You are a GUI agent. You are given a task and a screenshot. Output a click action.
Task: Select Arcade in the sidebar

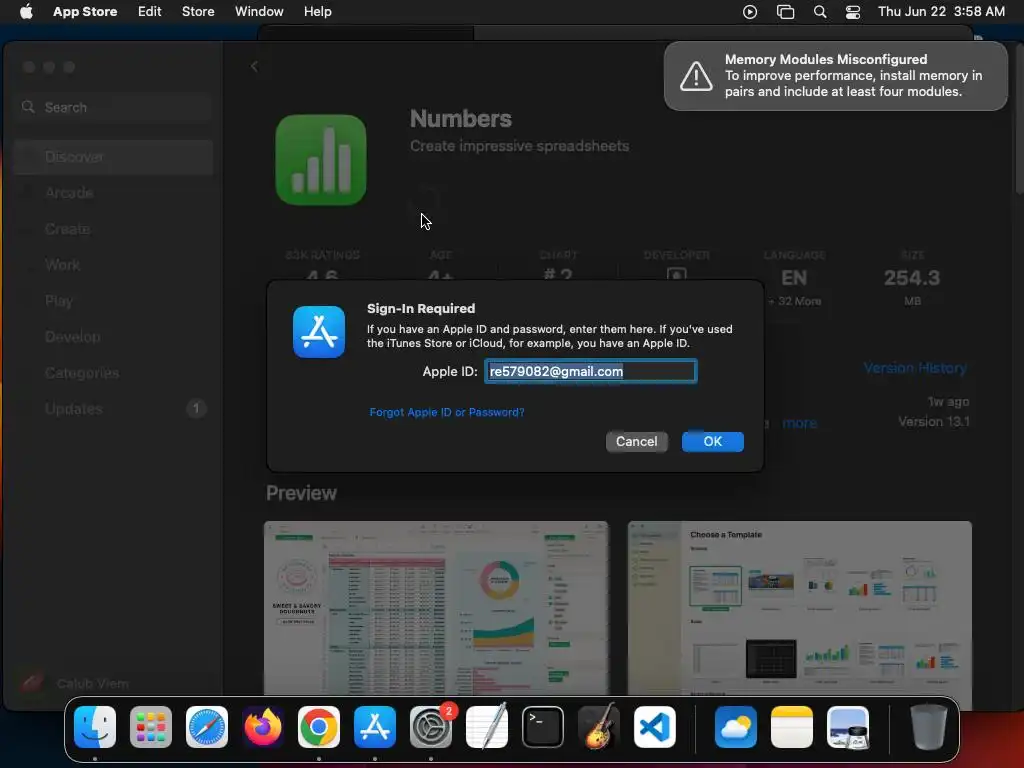pyautogui.click(x=113, y=193)
